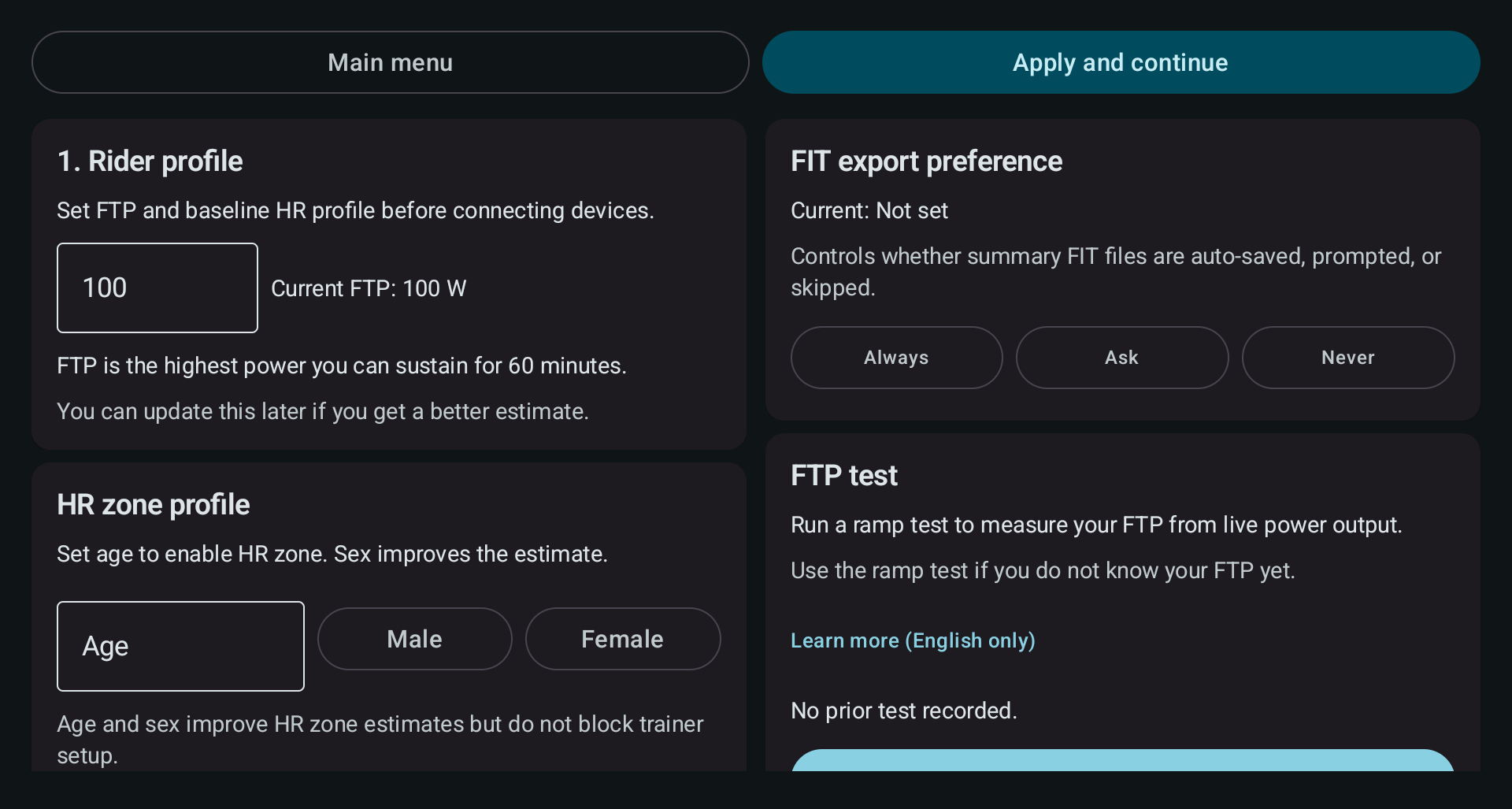This screenshot has width=1512, height=809.
Task: Click the No prior test recorded text
Action: pos(904,711)
